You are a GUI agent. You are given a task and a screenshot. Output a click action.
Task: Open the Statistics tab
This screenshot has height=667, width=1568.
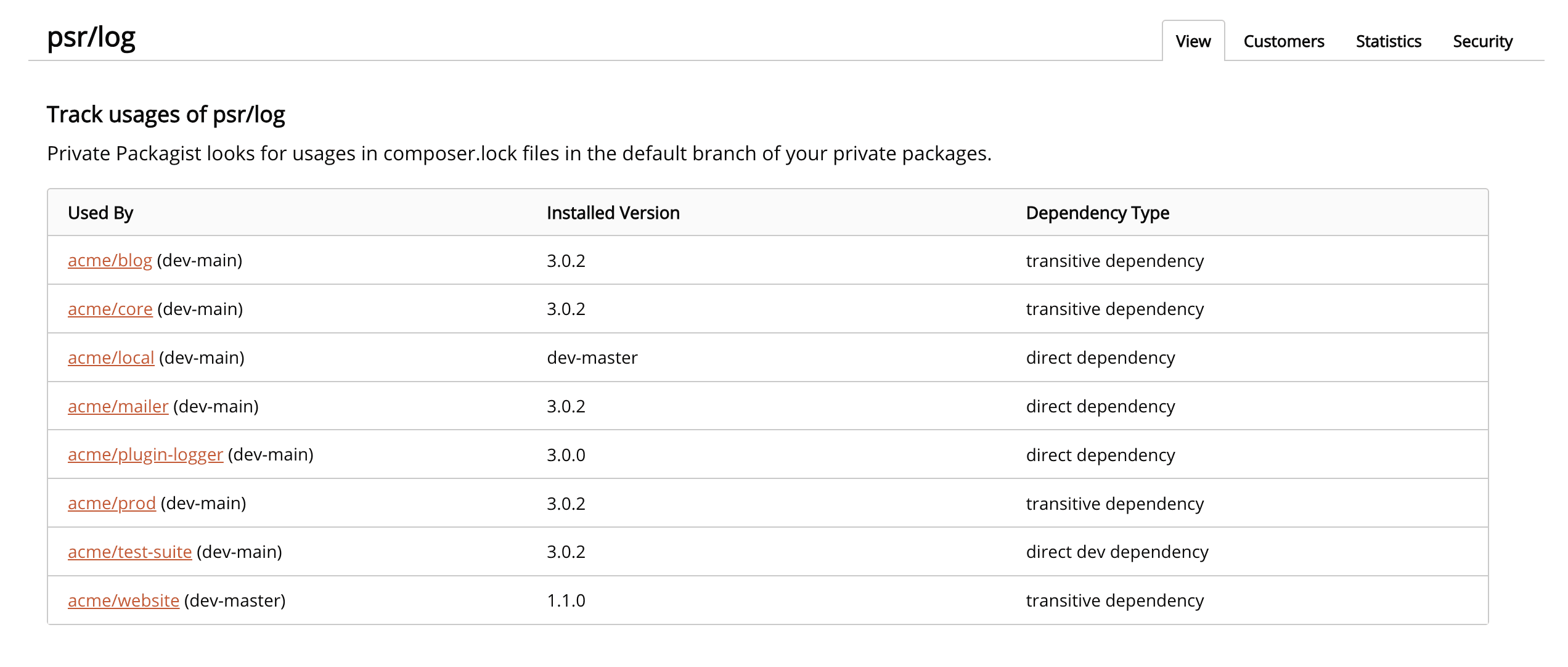[1387, 41]
